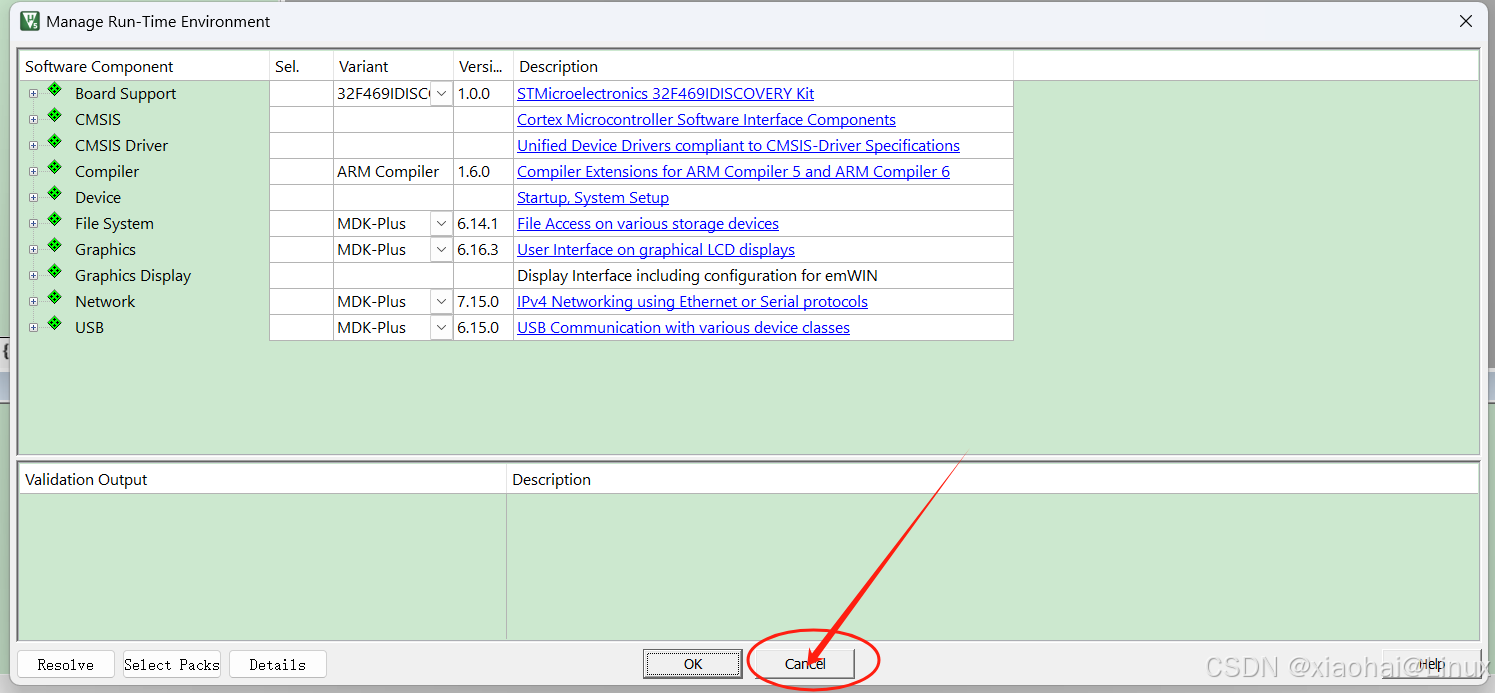Open the IPv4 Networking description link
Image resolution: width=1495 pixels, height=693 pixels.
(692, 302)
